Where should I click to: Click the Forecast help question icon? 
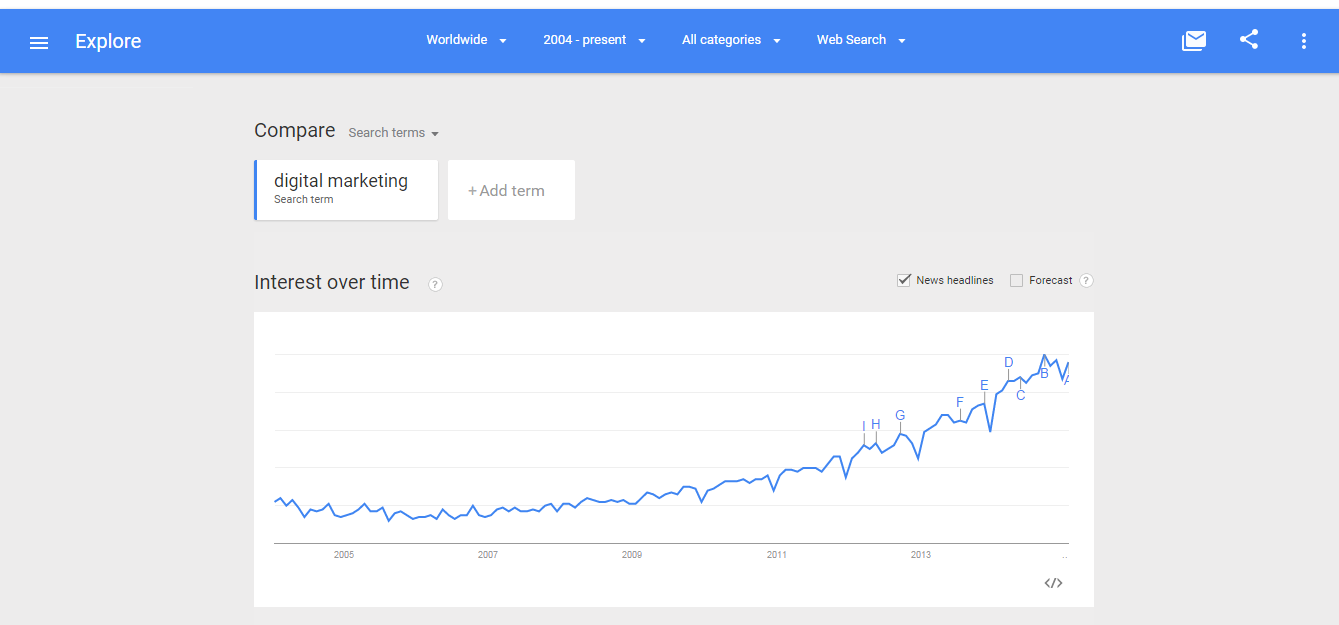click(x=1086, y=281)
